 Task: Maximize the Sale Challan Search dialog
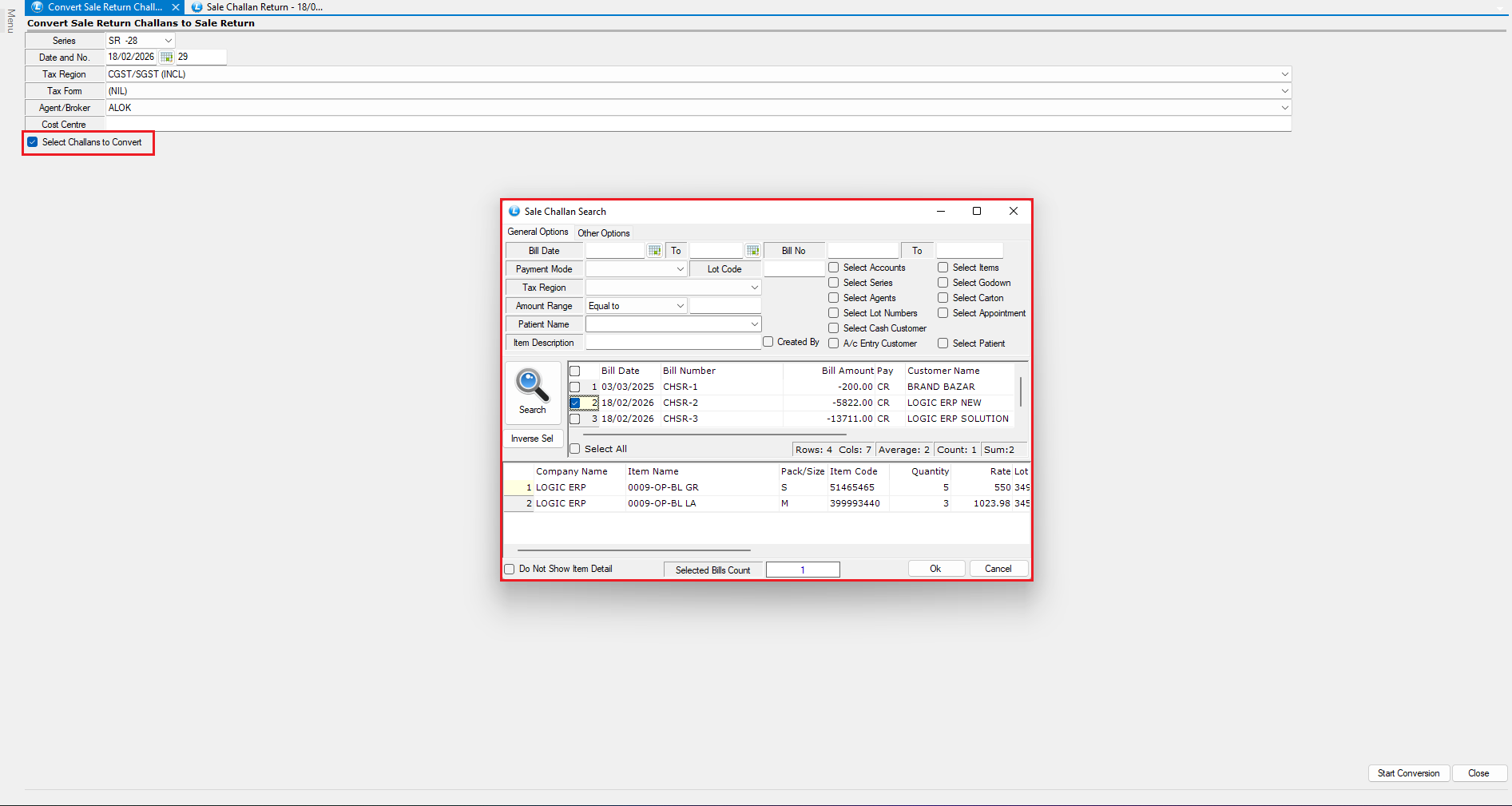(976, 211)
